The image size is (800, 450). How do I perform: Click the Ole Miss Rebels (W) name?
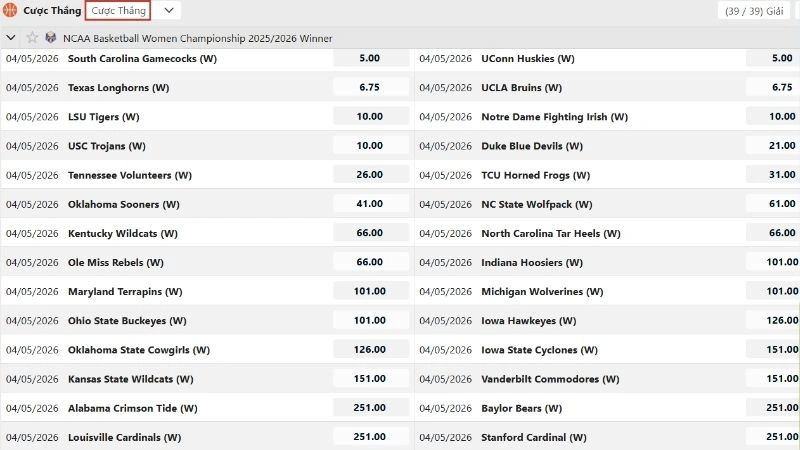116,262
